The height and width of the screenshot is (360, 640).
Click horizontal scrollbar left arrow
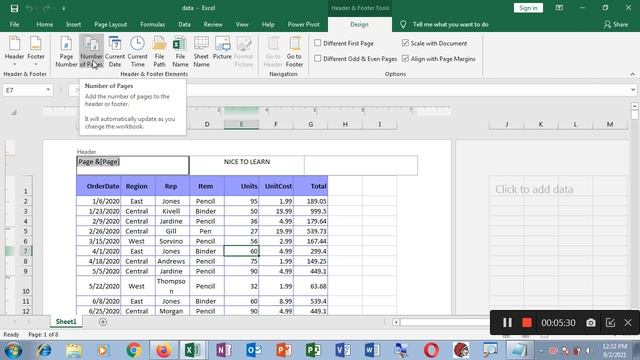click(396, 322)
